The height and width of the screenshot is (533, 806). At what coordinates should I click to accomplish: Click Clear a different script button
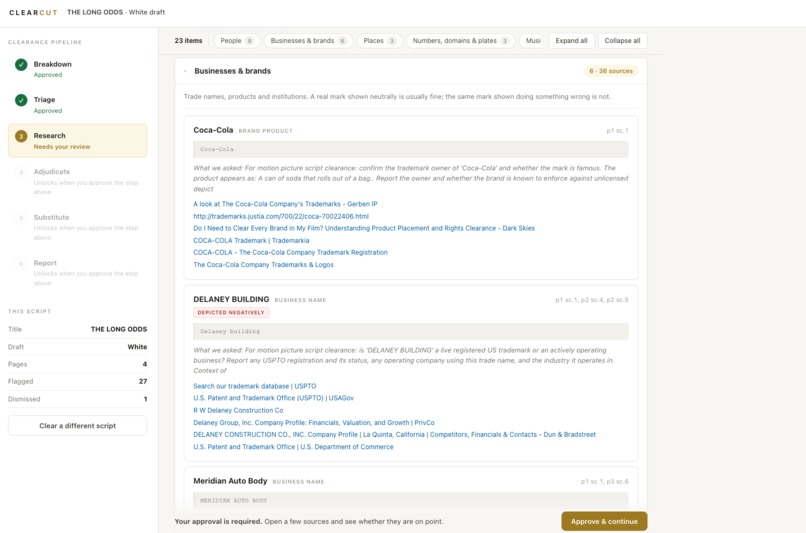point(78,426)
